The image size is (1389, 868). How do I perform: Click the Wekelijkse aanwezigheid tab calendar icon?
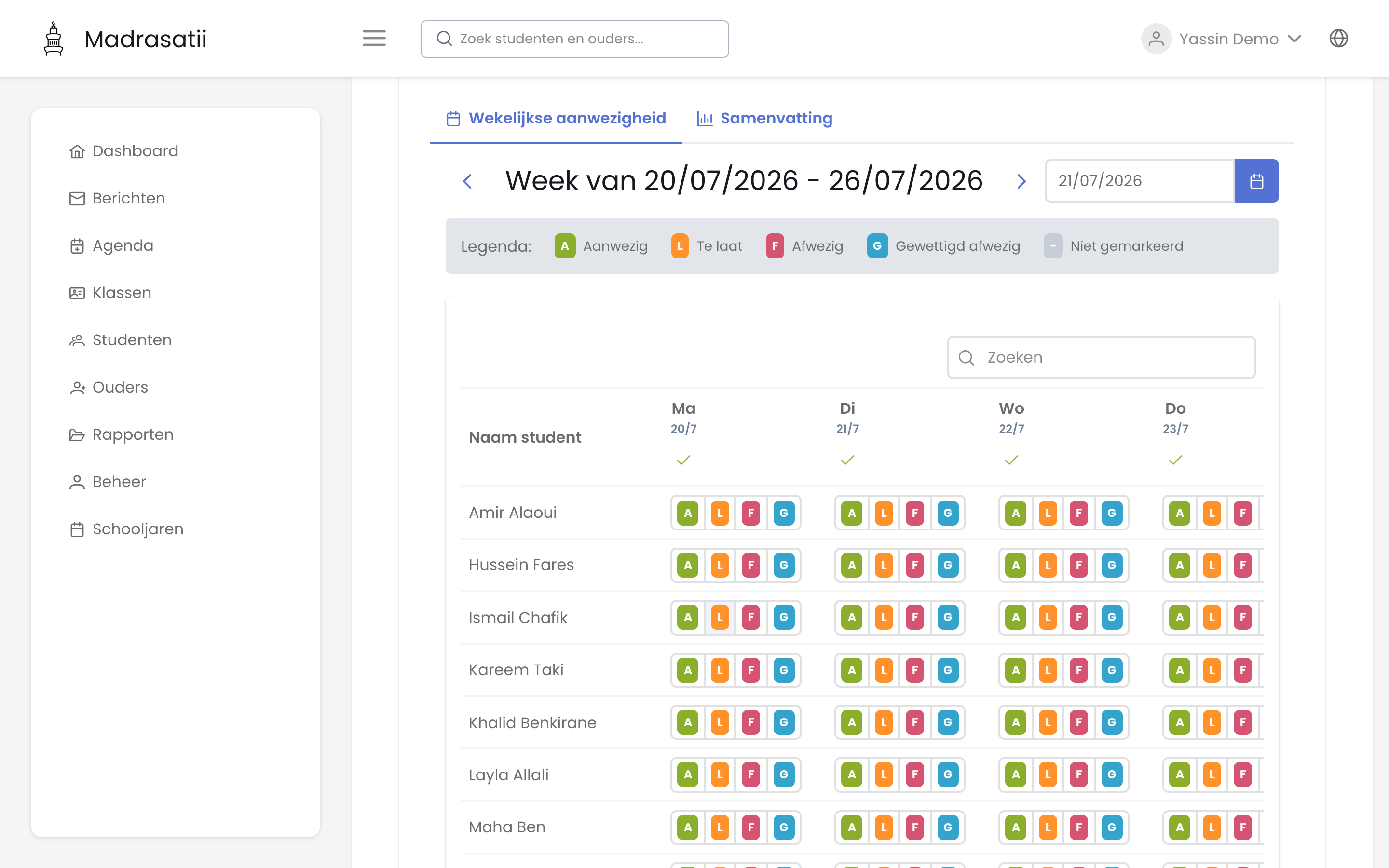coord(453,118)
